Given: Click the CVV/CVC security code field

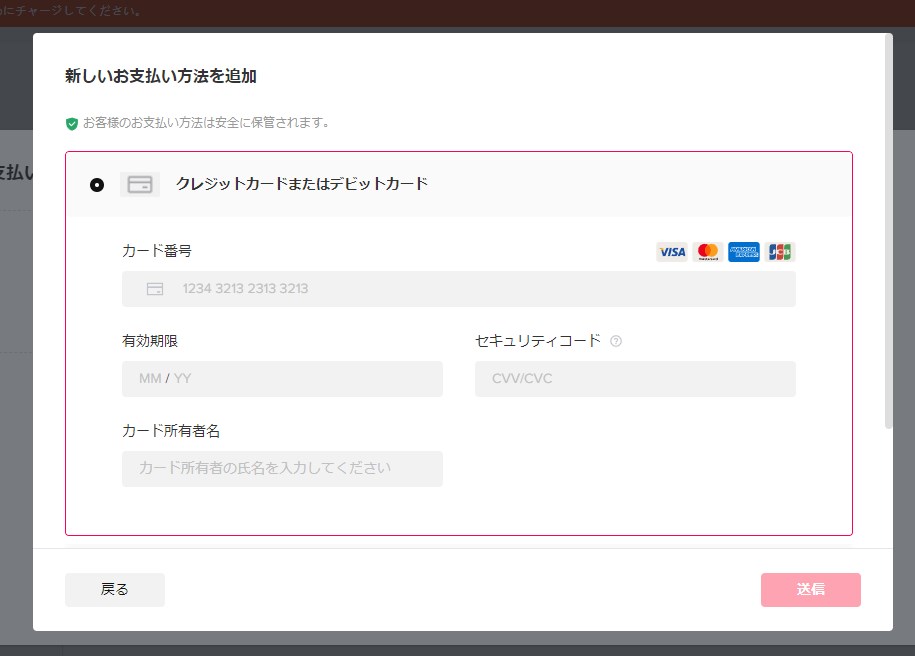Looking at the screenshot, I should [635, 379].
